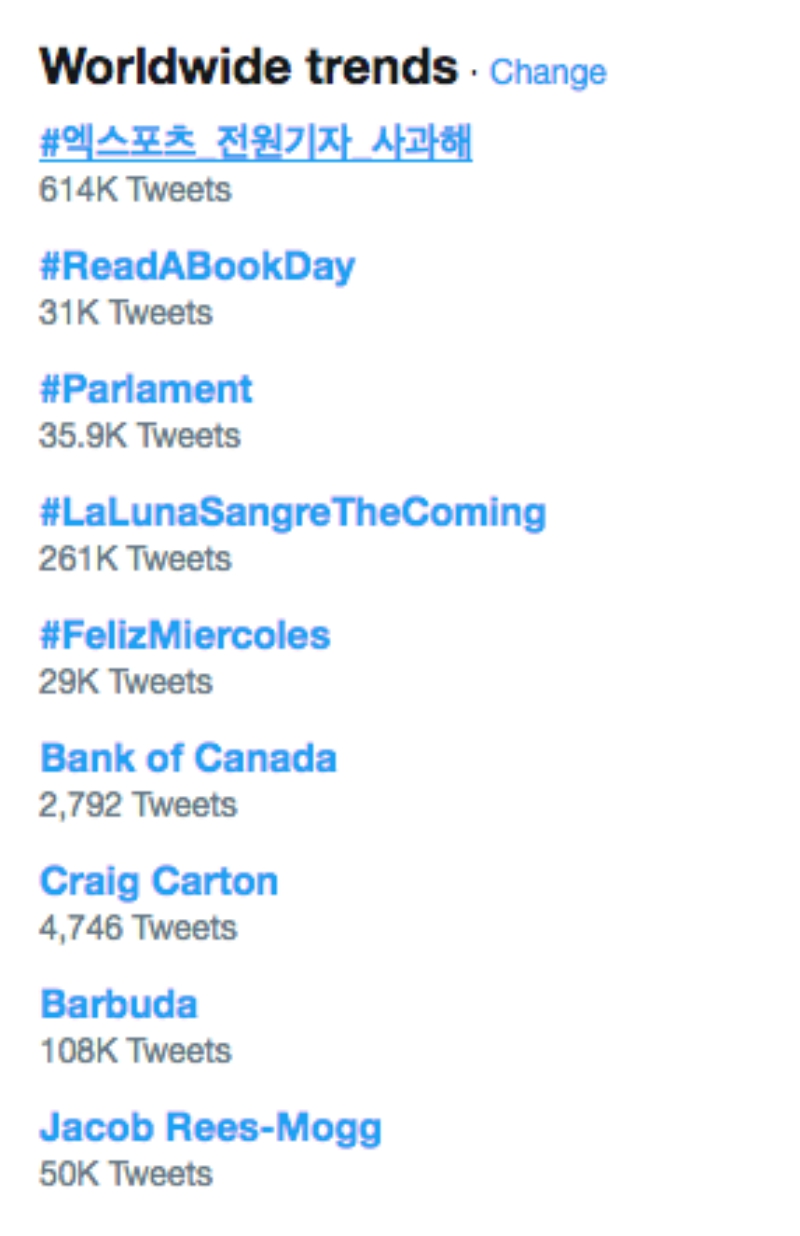Click the 108K Tweets count text
The height and width of the screenshot is (1236, 800).
(135, 1050)
